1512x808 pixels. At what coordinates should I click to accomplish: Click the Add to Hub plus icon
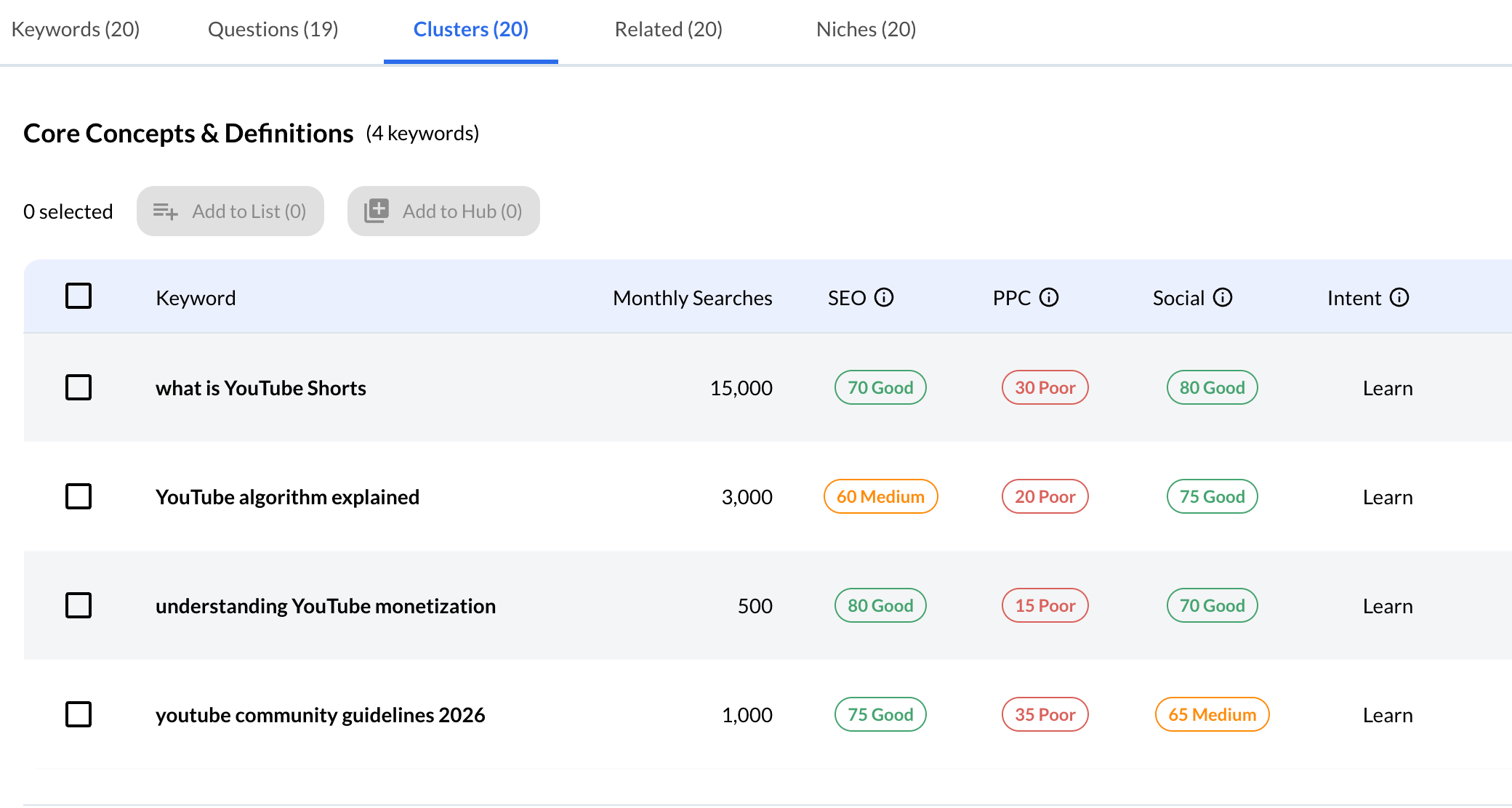point(377,211)
